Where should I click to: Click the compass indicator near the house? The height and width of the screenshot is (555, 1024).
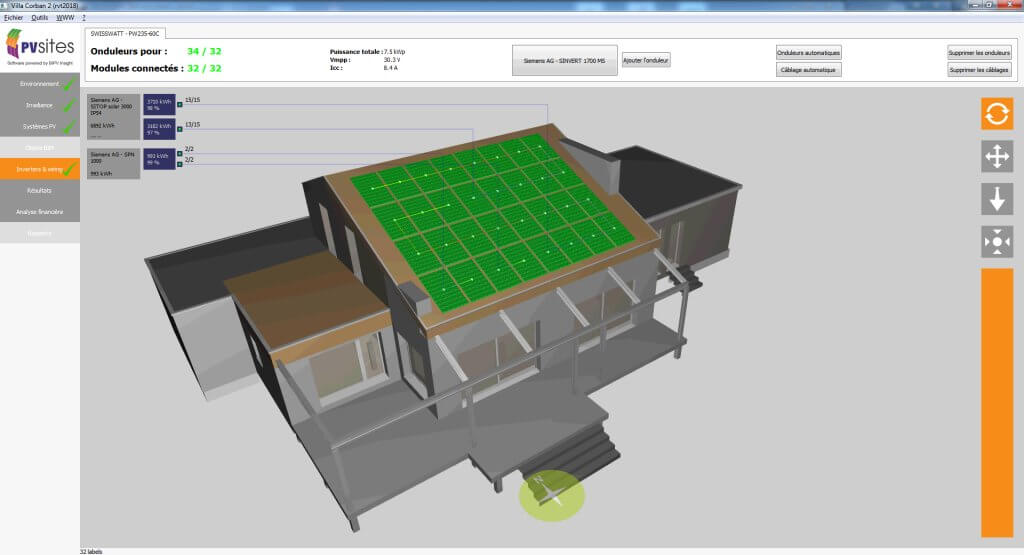coord(551,493)
